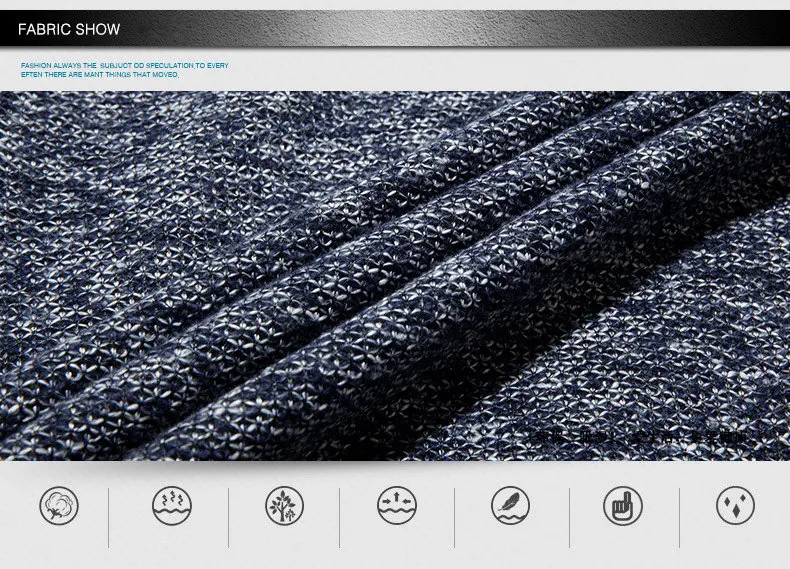This screenshot has width=790, height=569.
Task: Click the line 'EFTEN THERE ARE MANT THINGS THAT MOVEO'
Action: [x=100, y=75]
